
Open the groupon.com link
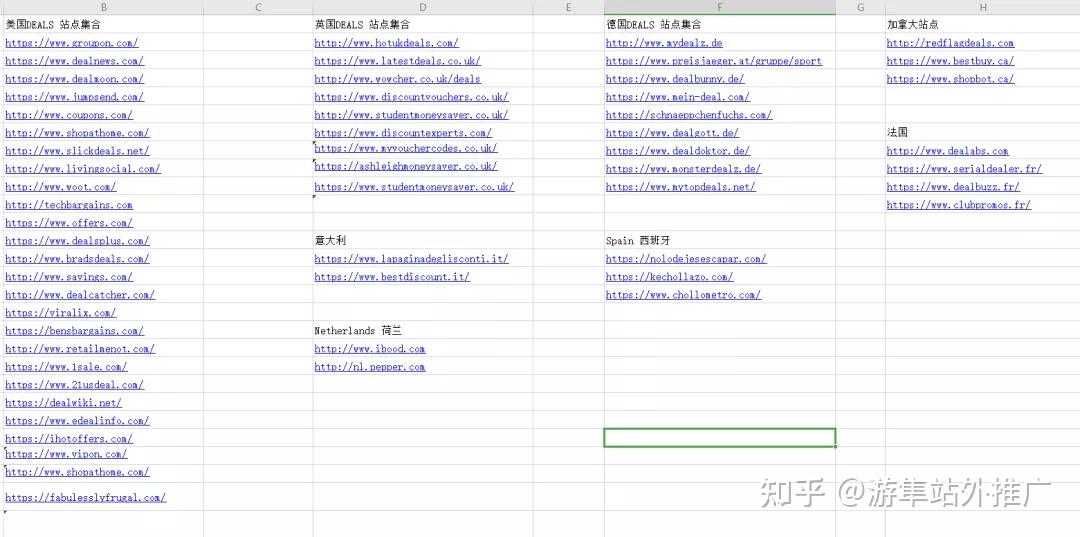click(72, 43)
